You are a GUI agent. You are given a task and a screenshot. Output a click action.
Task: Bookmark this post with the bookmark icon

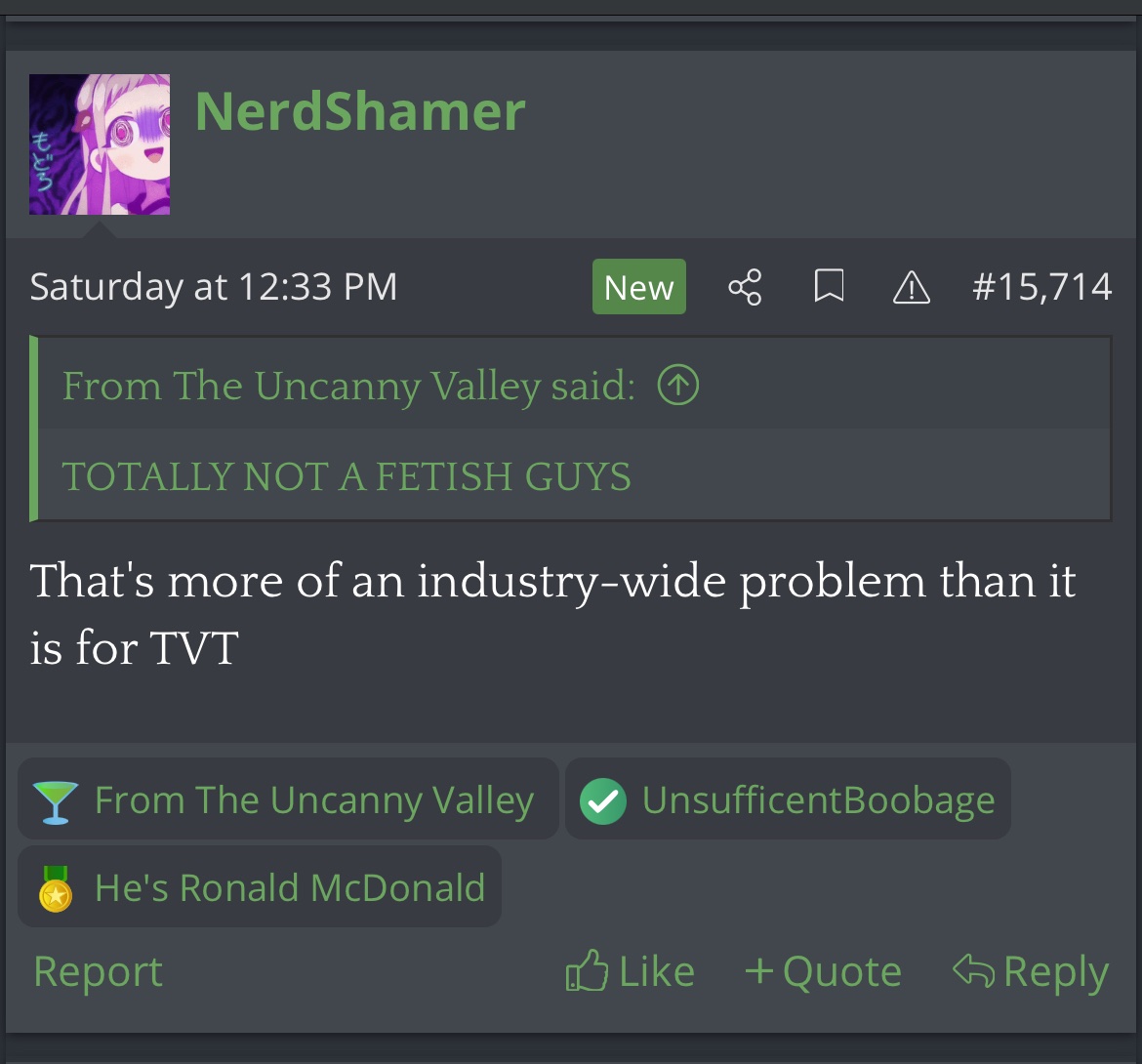click(x=829, y=288)
